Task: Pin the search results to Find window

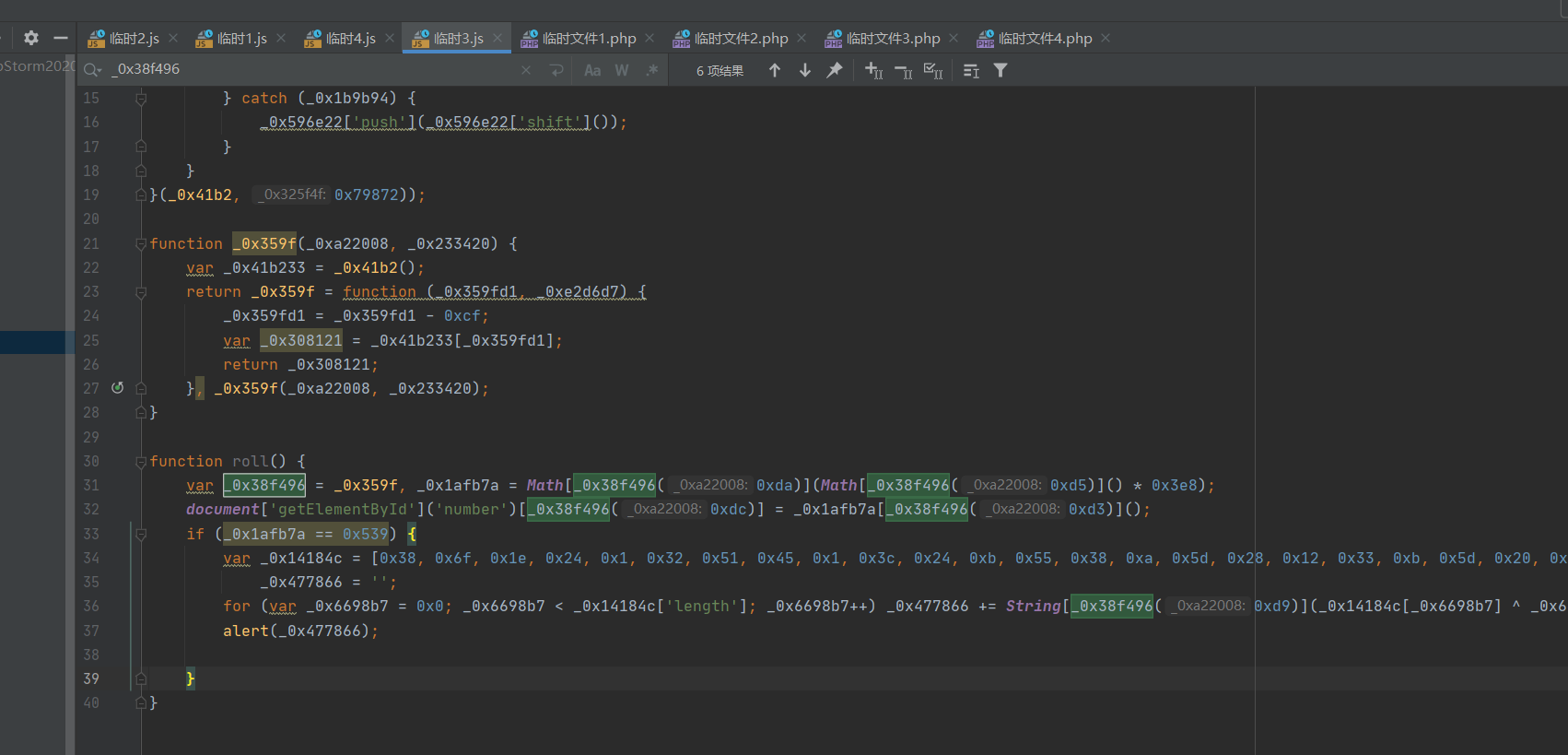Action: click(x=835, y=70)
